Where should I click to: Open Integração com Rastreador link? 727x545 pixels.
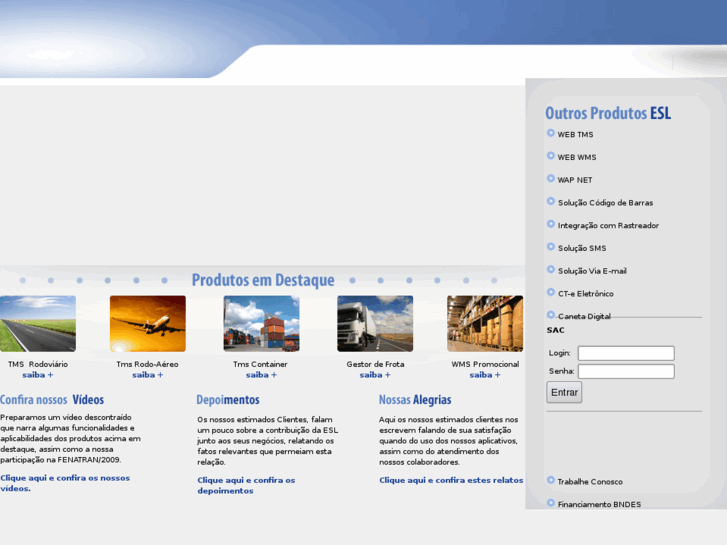point(608,225)
